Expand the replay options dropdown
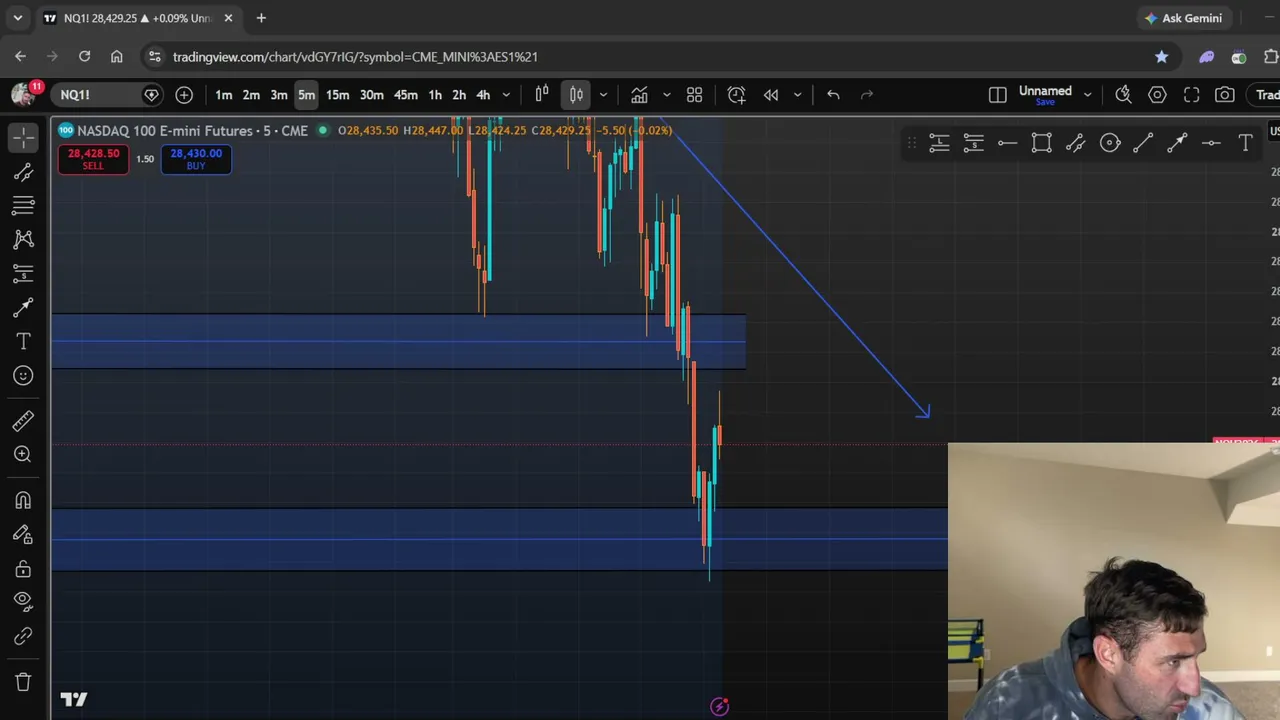1280x720 pixels. [x=797, y=95]
